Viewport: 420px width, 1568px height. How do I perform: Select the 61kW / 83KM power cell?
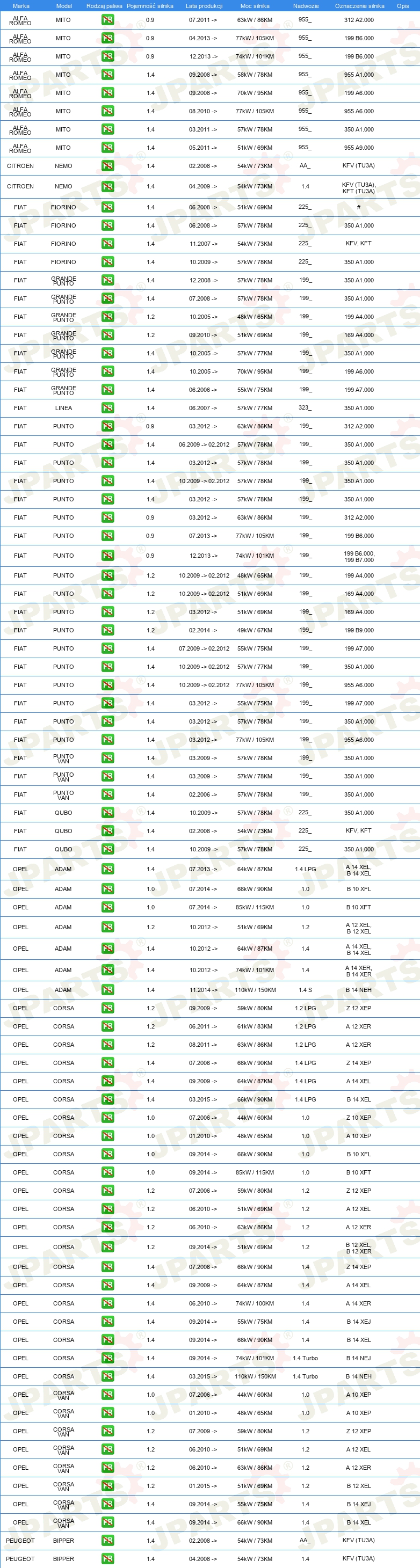(x=255, y=1026)
